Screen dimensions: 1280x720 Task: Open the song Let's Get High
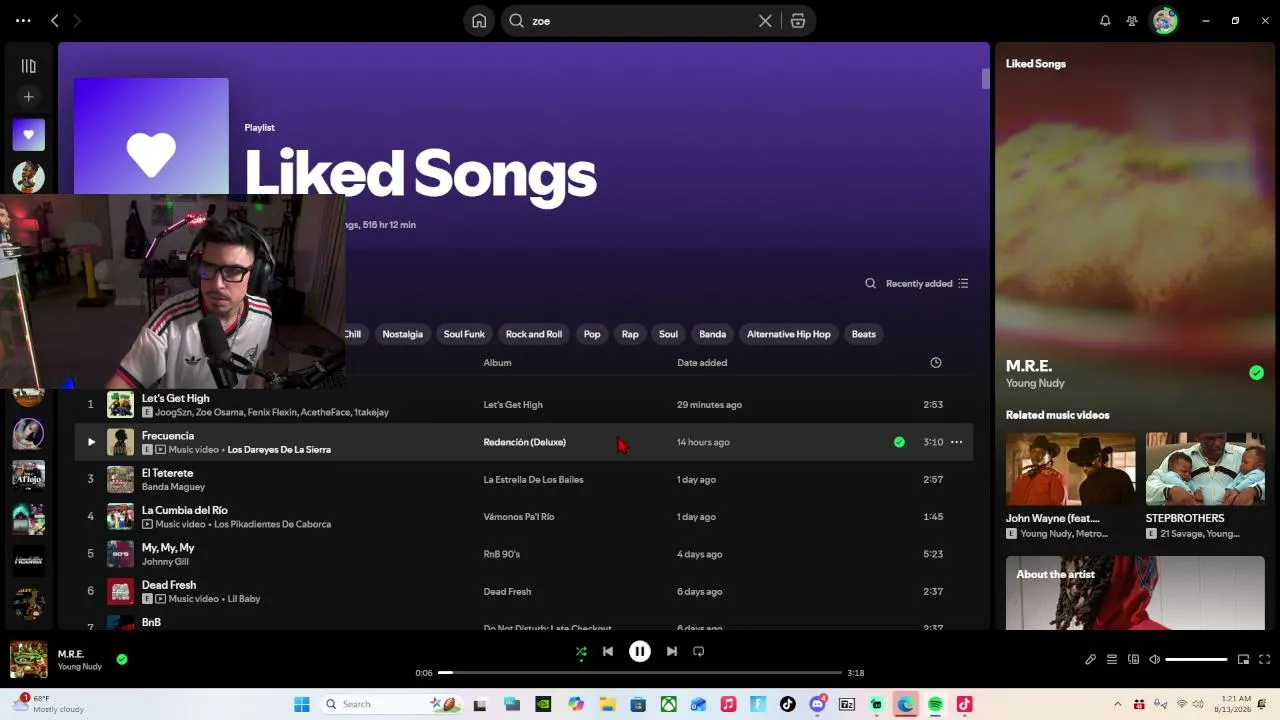point(176,398)
